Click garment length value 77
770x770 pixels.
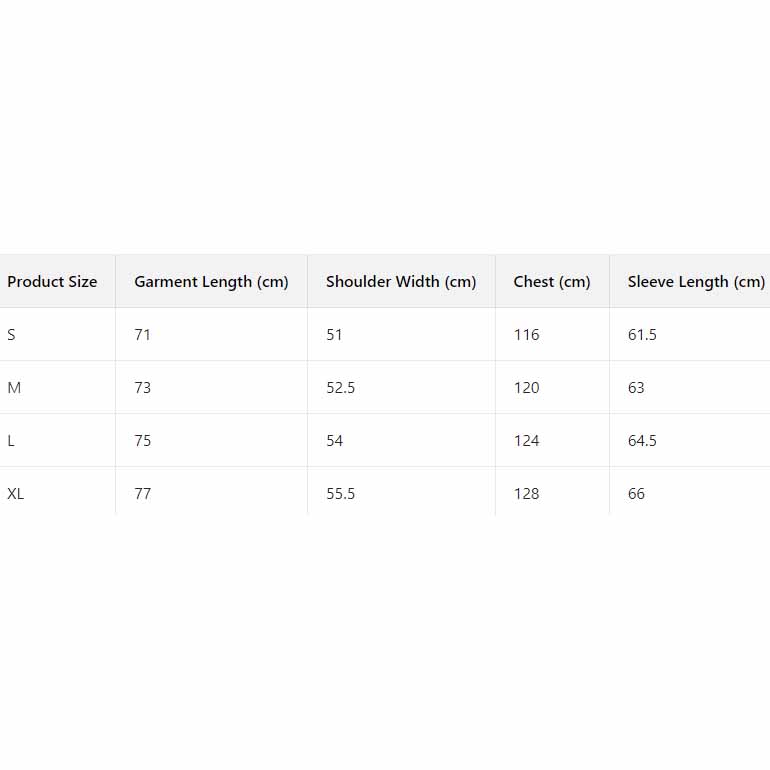pyautogui.click(x=143, y=494)
